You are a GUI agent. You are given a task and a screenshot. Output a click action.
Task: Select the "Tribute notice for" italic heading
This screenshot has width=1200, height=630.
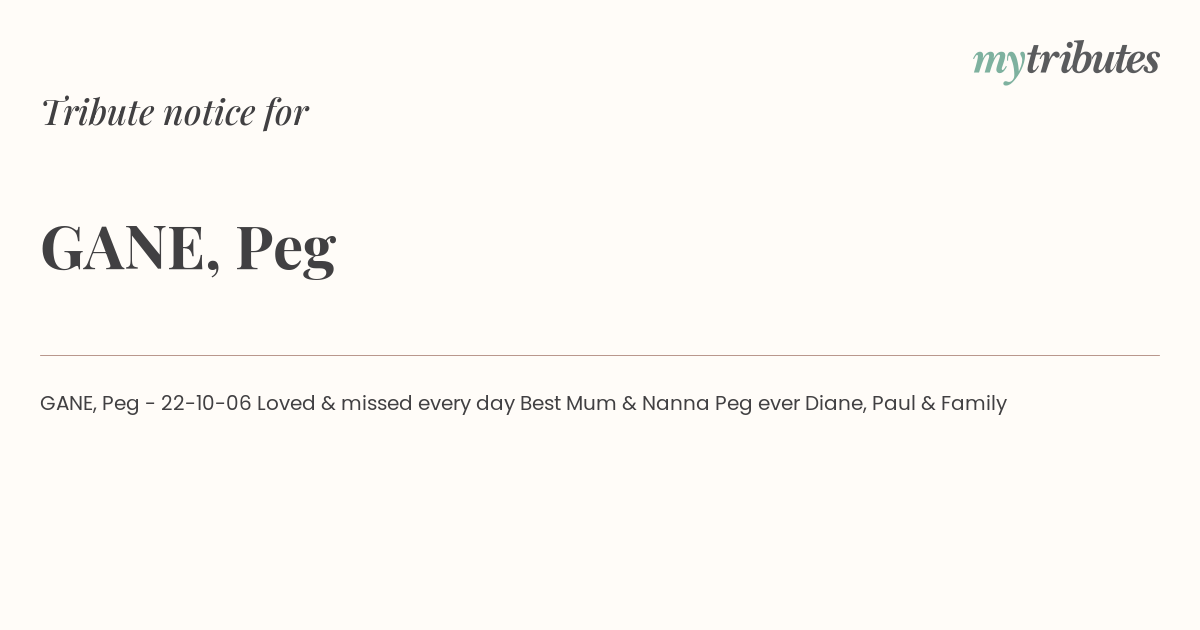[x=175, y=112]
